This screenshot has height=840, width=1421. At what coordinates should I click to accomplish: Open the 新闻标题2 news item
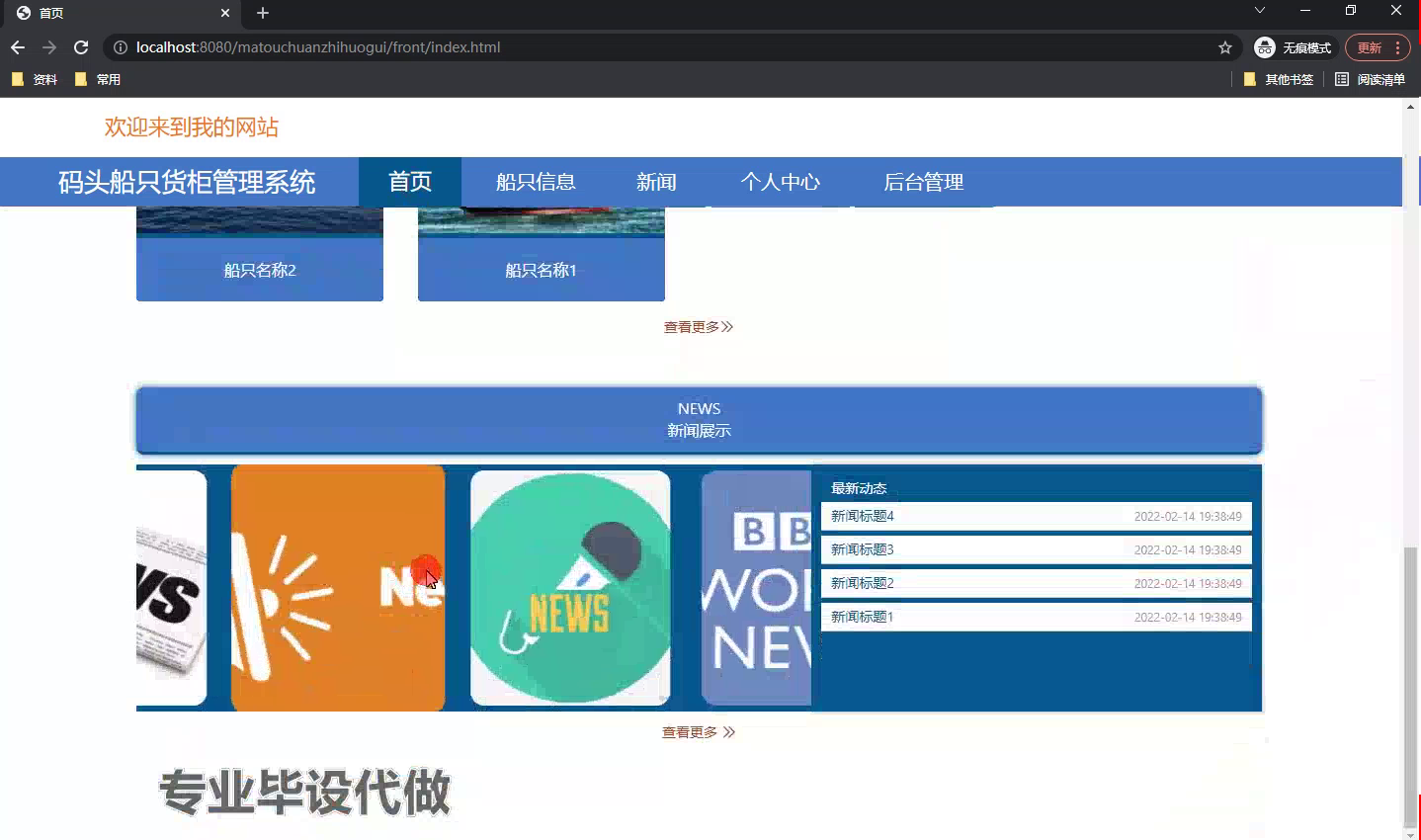(x=1036, y=583)
